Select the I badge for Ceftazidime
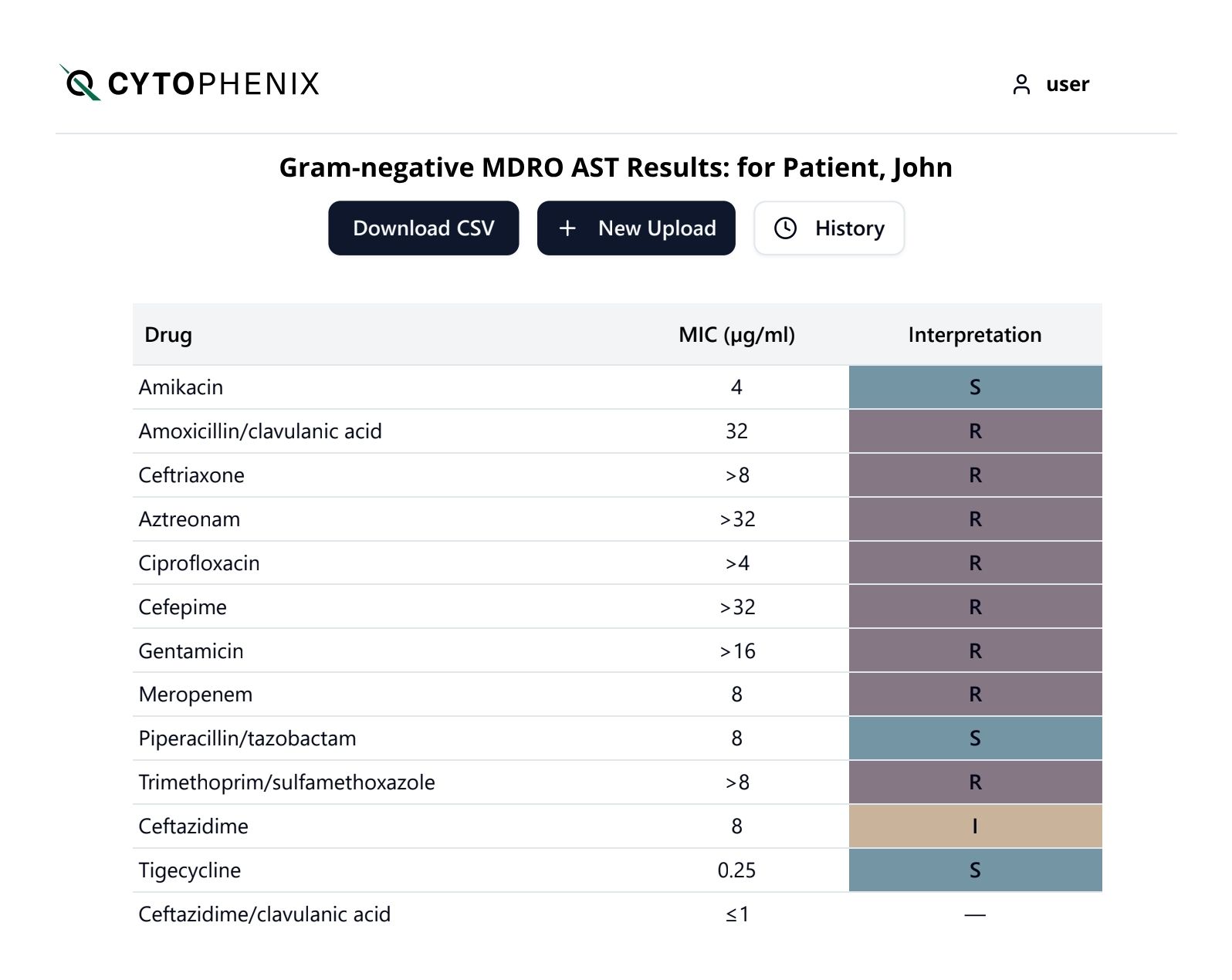Screen dimensions: 1232x980 coord(975,826)
